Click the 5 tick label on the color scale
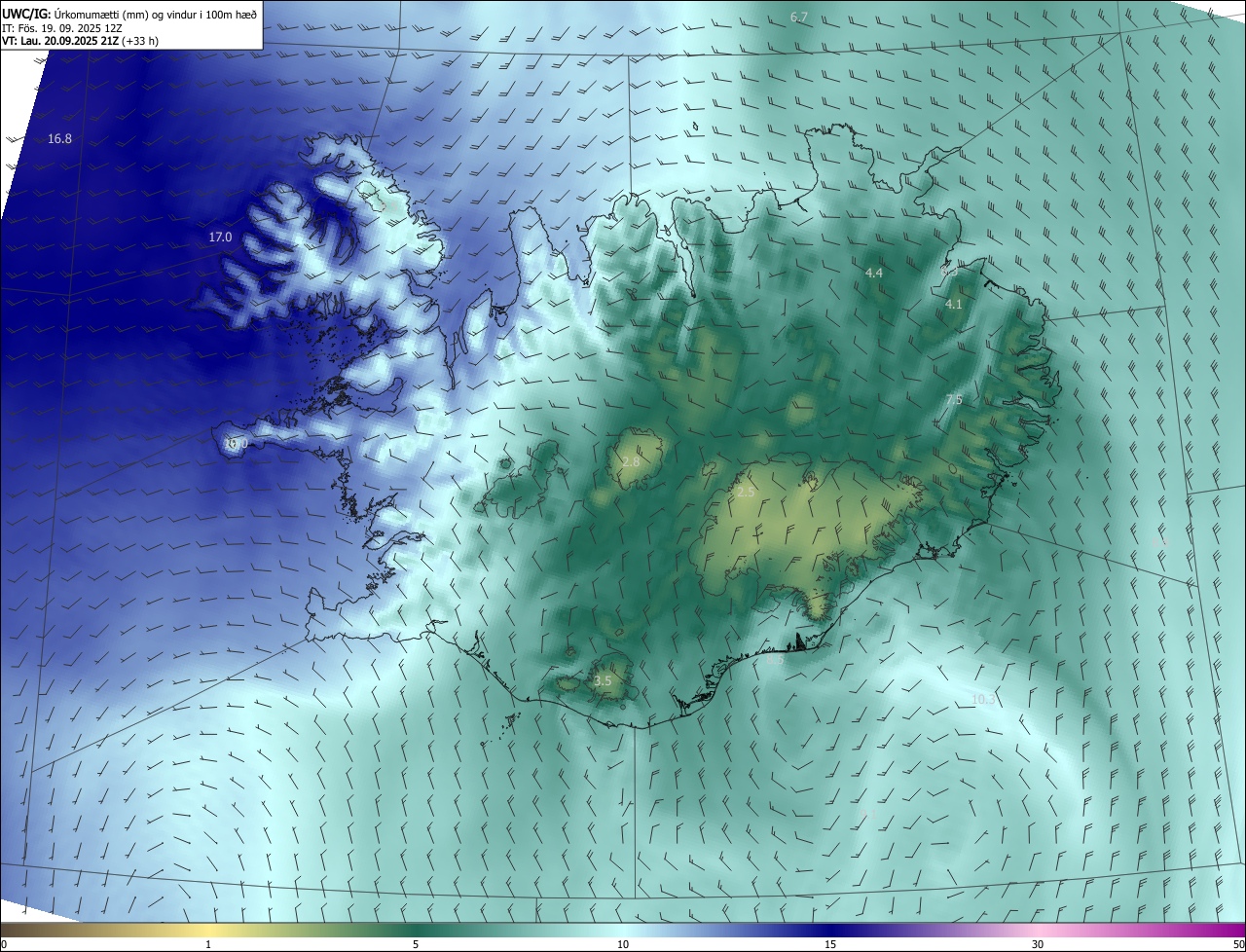This screenshot has width=1246, height=952. point(416,944)
